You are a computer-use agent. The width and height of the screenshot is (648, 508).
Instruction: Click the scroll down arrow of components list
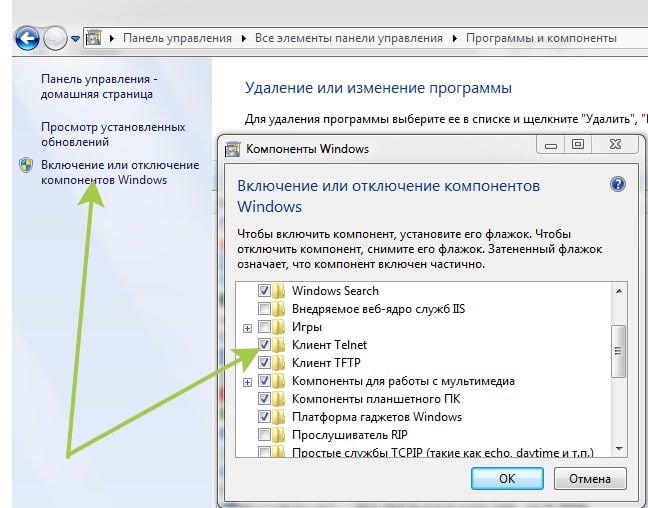619,448
